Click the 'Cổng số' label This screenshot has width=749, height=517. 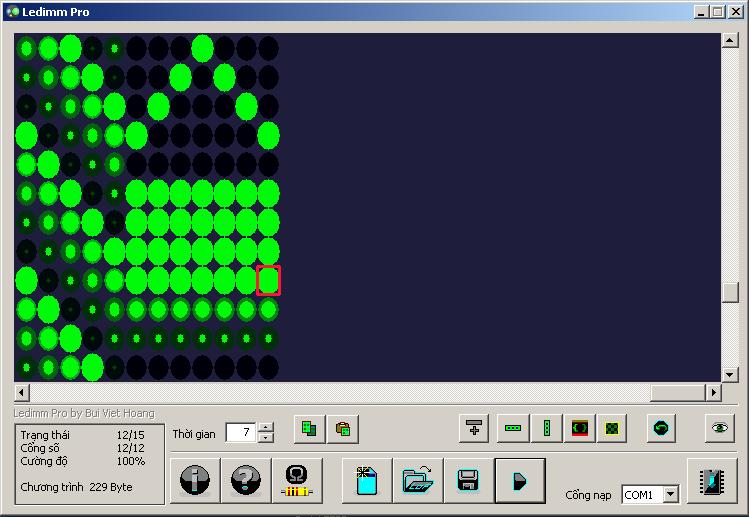40,448
